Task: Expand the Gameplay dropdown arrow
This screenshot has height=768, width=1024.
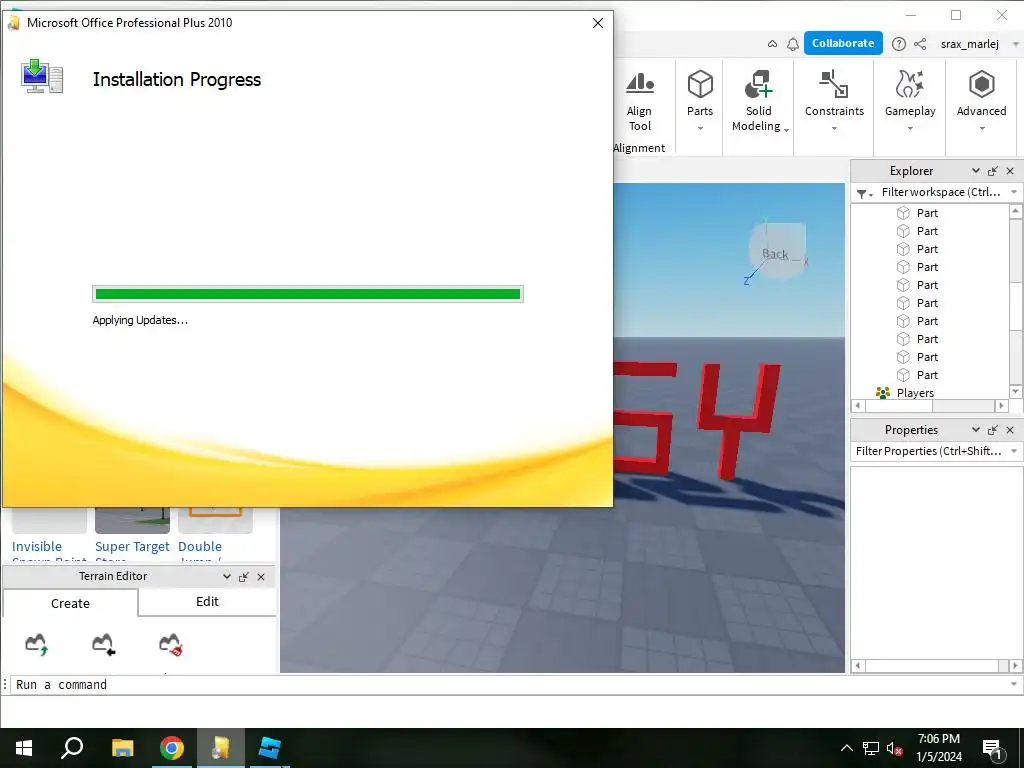Action: coord(910,129)
